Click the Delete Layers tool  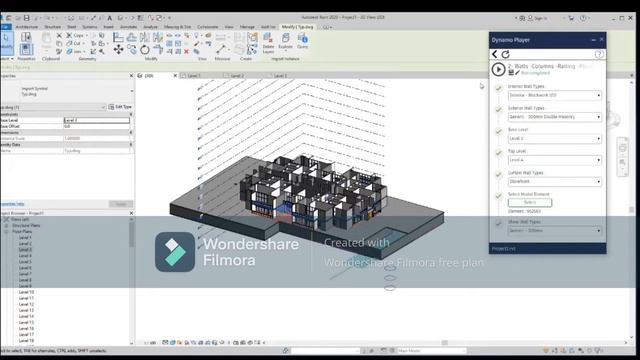[x=268, y=43]
